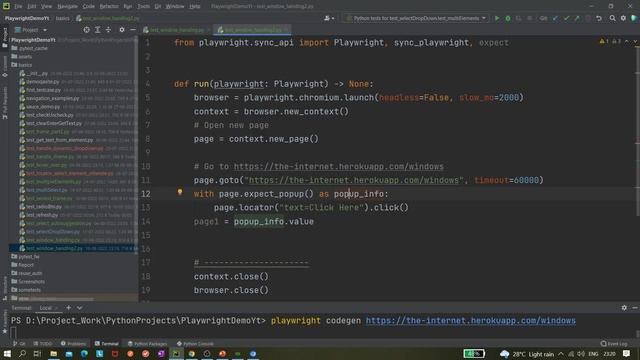Open the user account icon in toolbar
640x360 pixels.
point(328,18)
